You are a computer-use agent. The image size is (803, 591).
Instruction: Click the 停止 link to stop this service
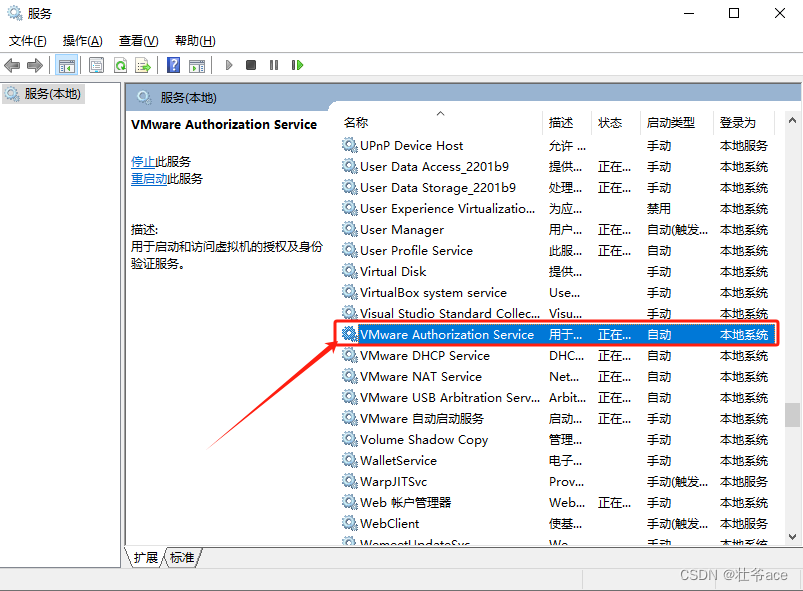[x=143, y=162]
